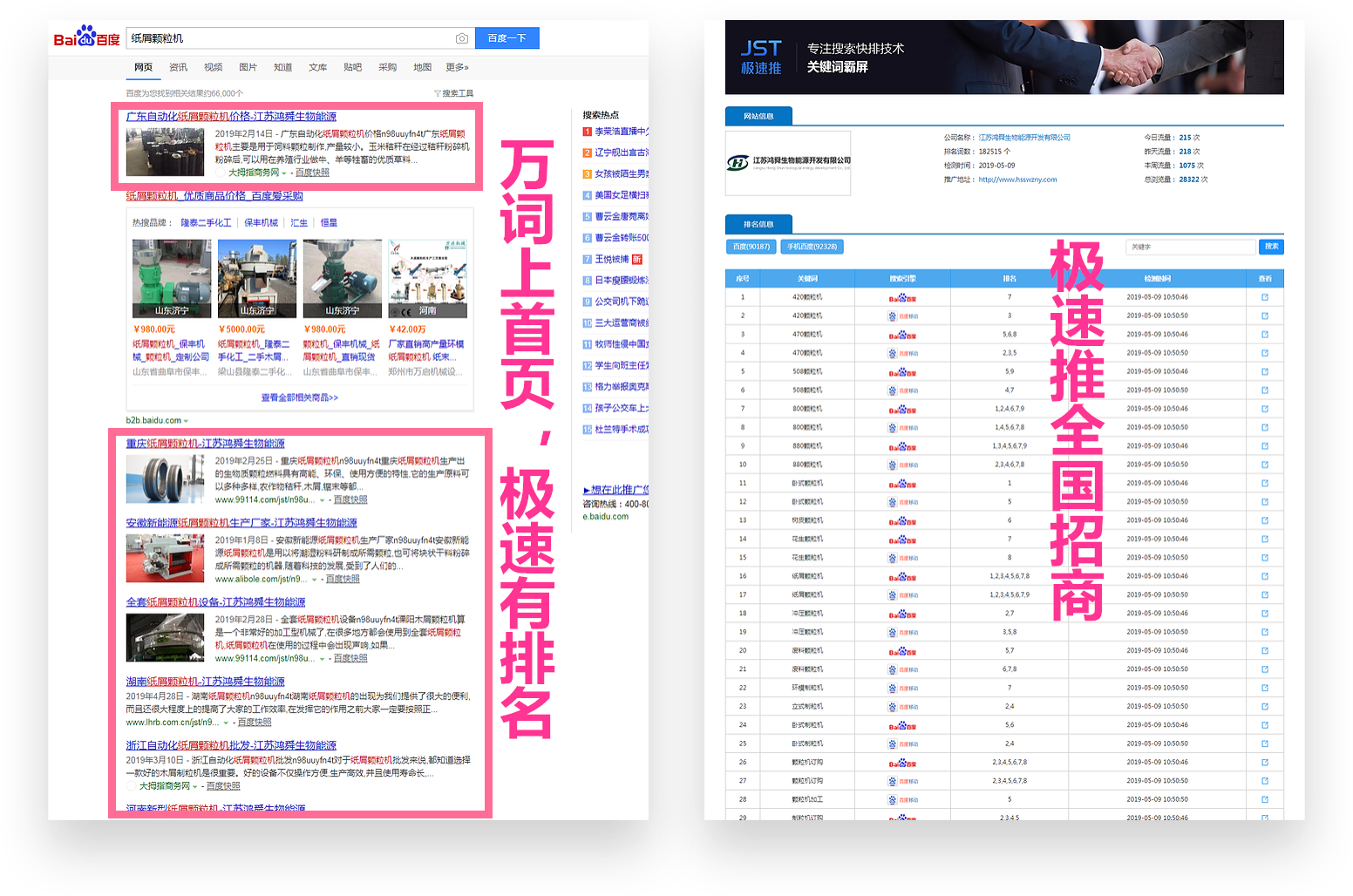
Task: Open the 江苏鸿舜生物能源开发有限公司 company name link
Action: (x=1024, y=138)
